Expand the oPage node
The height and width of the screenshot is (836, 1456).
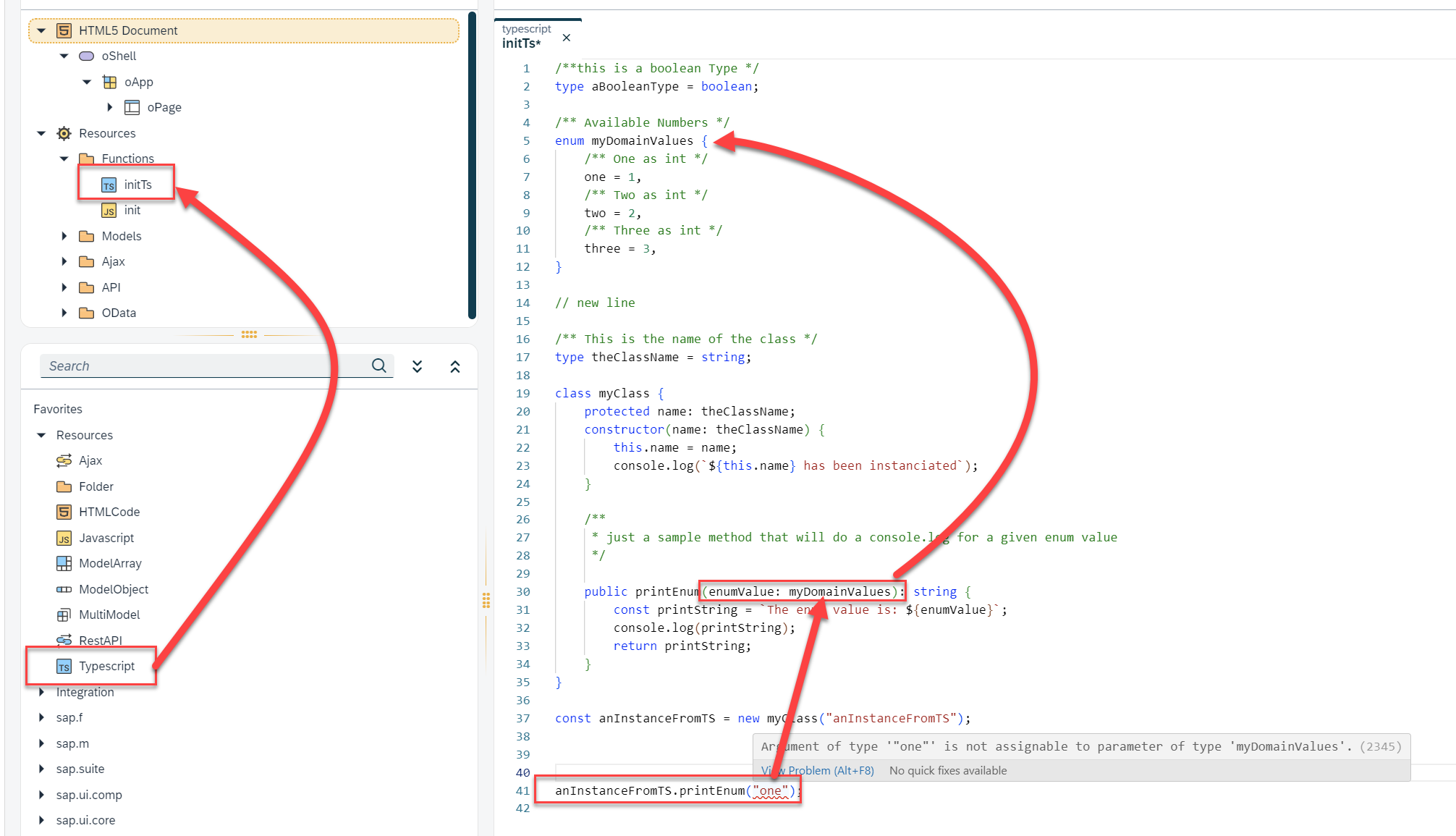pyautogui.click(x=110, y=107)
